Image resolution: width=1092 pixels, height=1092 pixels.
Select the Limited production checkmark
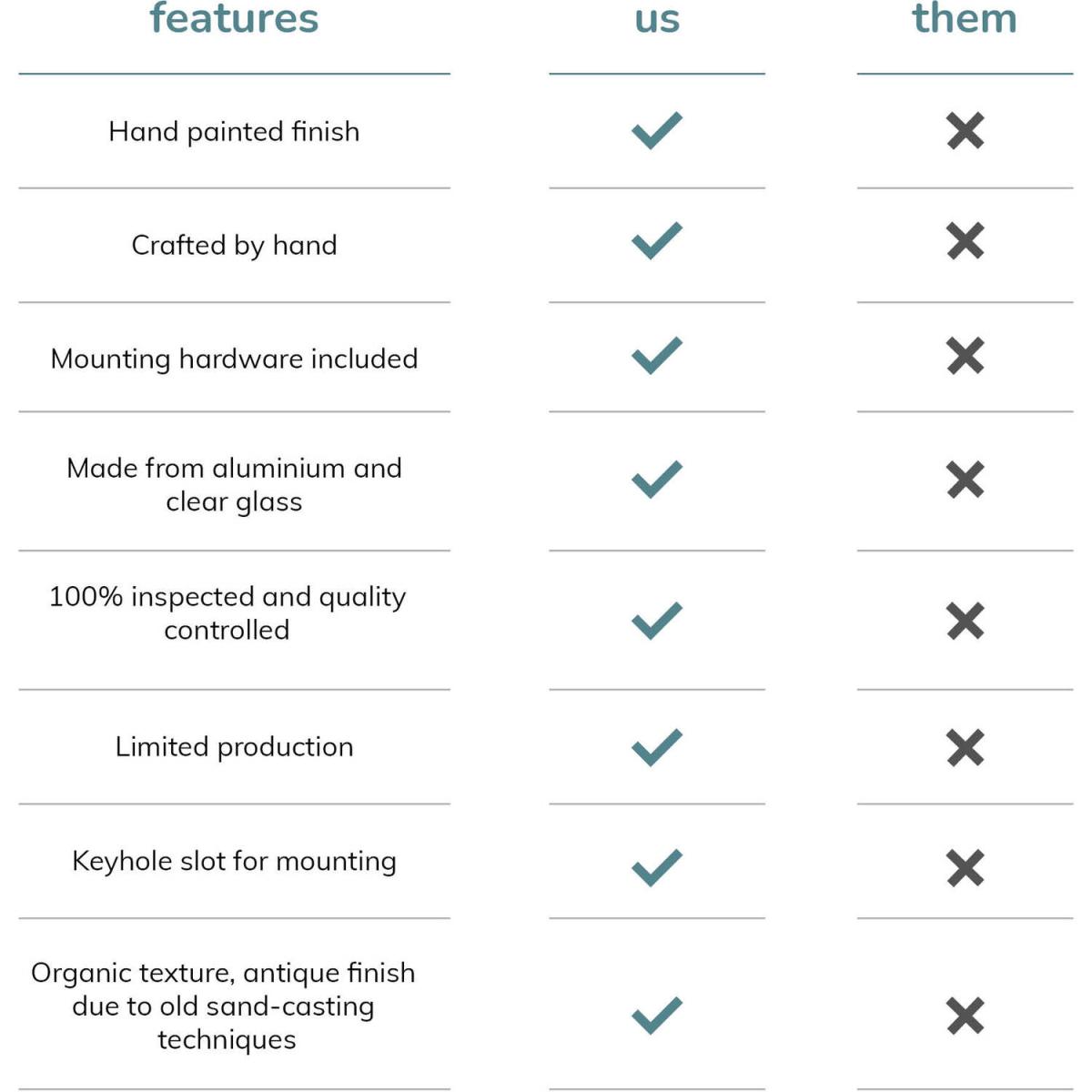[x=656, y=748]
